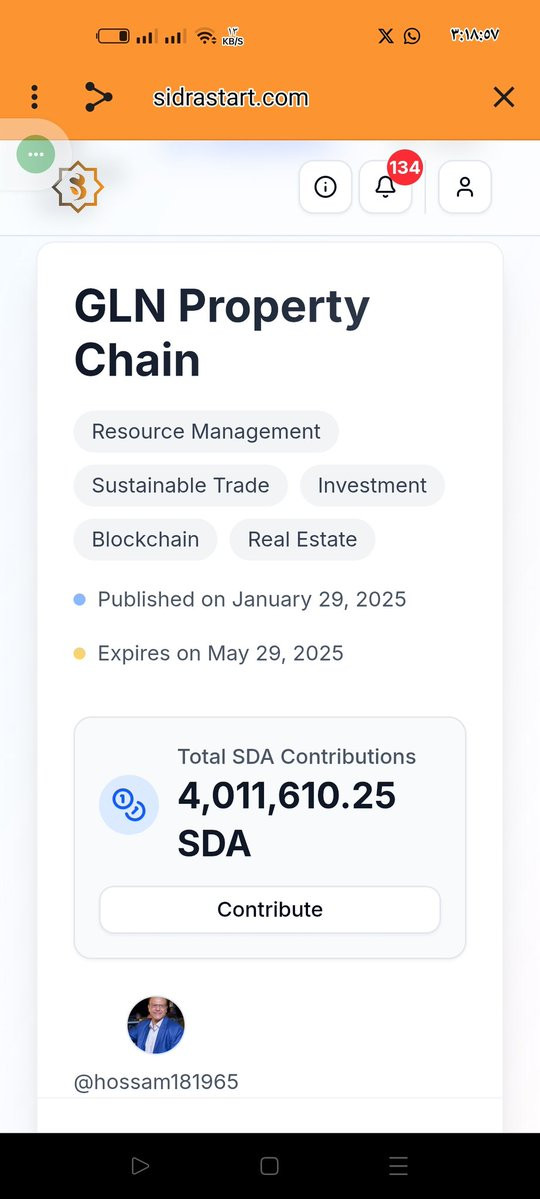The width and height of the screenshot is (540, 1199).
Task: Tap the Sidra star logo
Action: (x=78, y=187)
